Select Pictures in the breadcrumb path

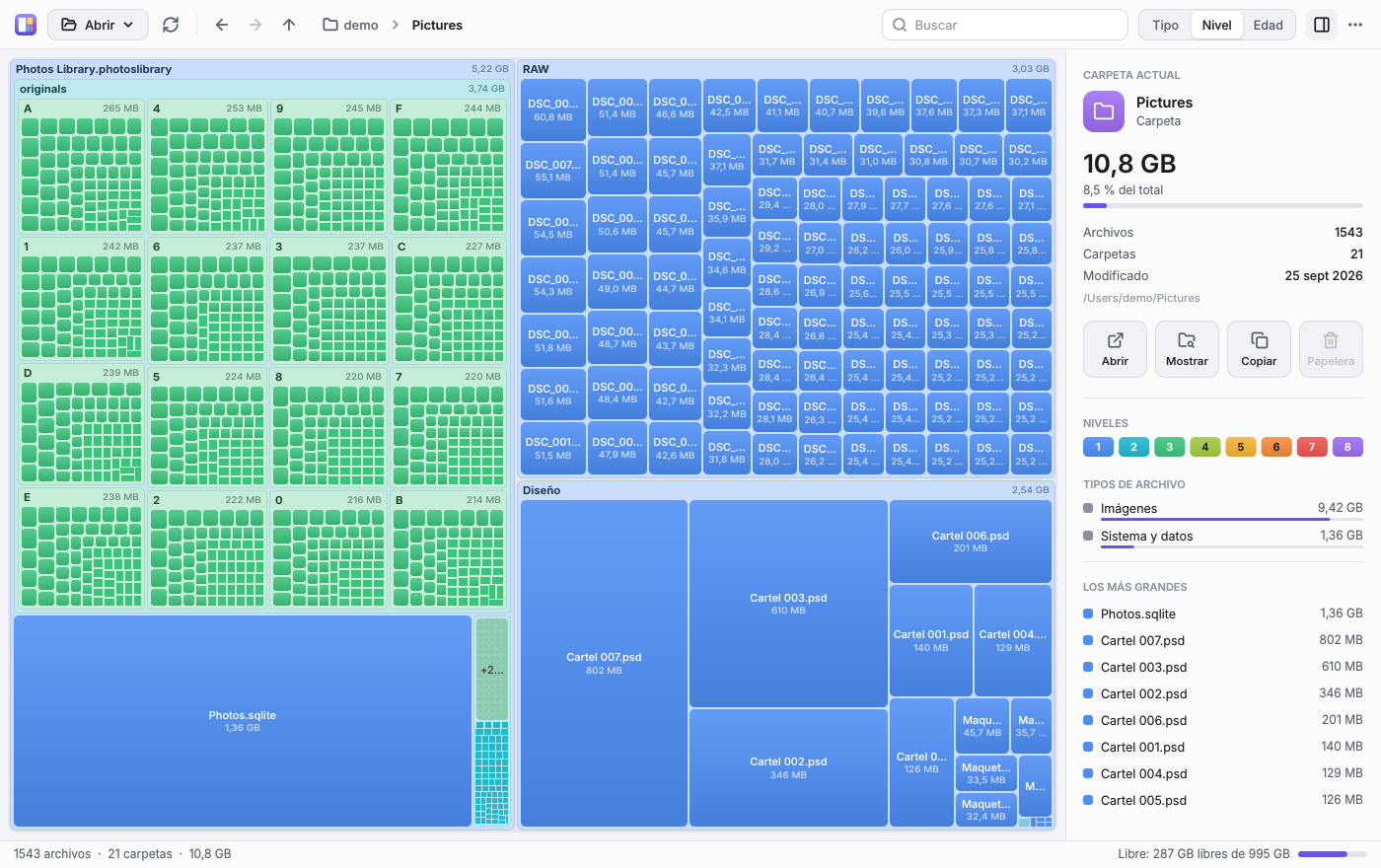tap(437, 25)
